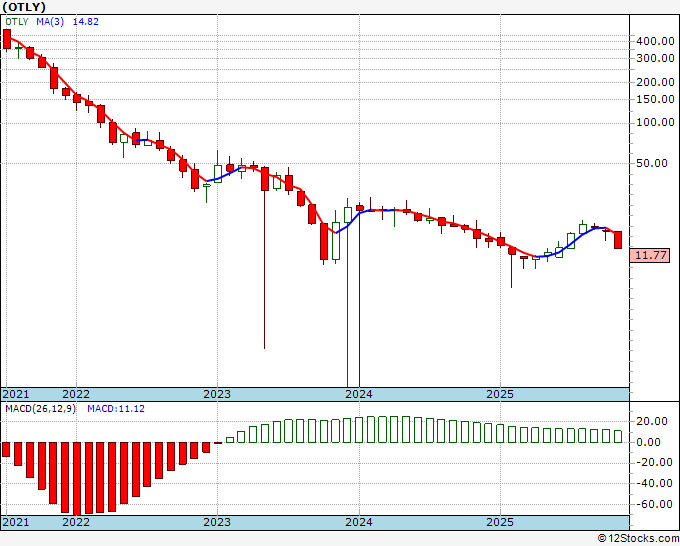
Task: Click the -40.00 MACD axis label
Action: tap(652, 483)
